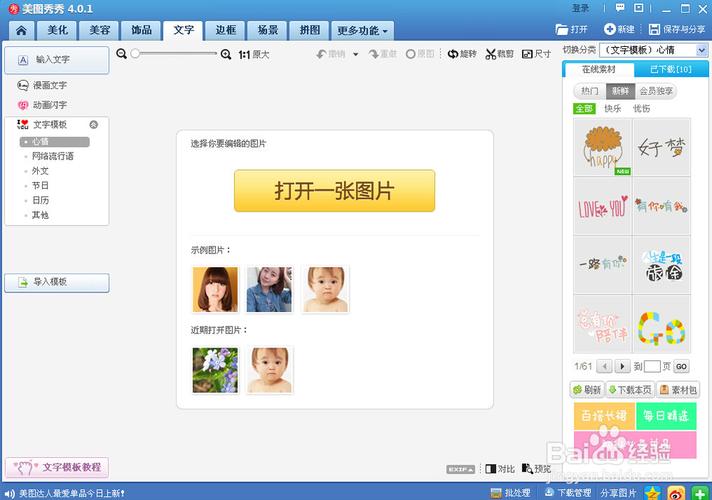712x500 pixels.
Task: Click the 输入文字 button
Action: (x=57, y=60)
